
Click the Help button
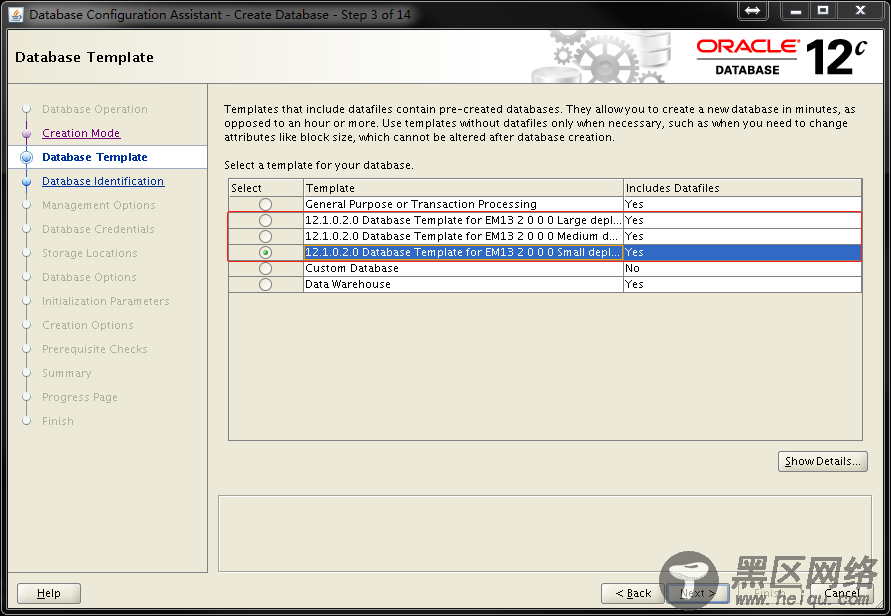coord(49,593)
